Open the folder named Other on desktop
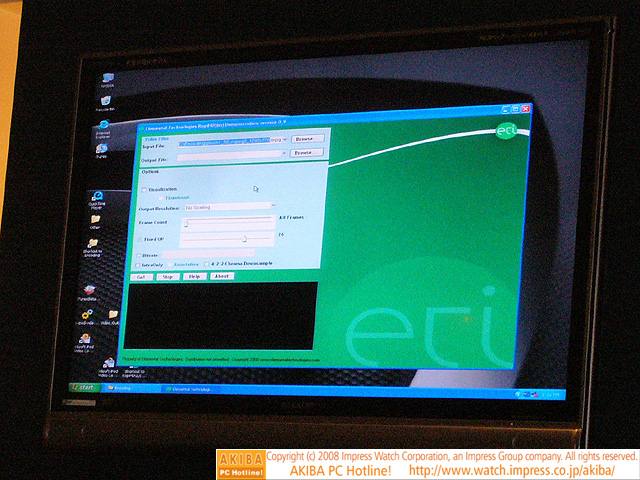The width and height of the screenshot is (640, 480). click(x=95, y=220)
